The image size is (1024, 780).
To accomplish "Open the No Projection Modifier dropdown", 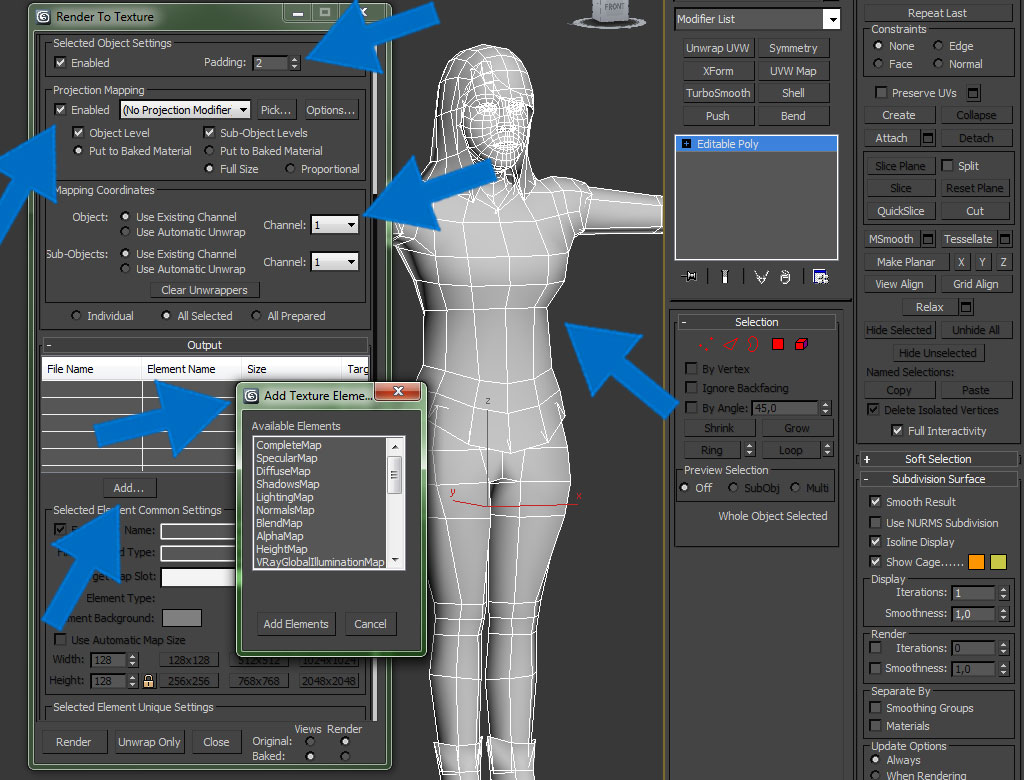I will 186,110.
